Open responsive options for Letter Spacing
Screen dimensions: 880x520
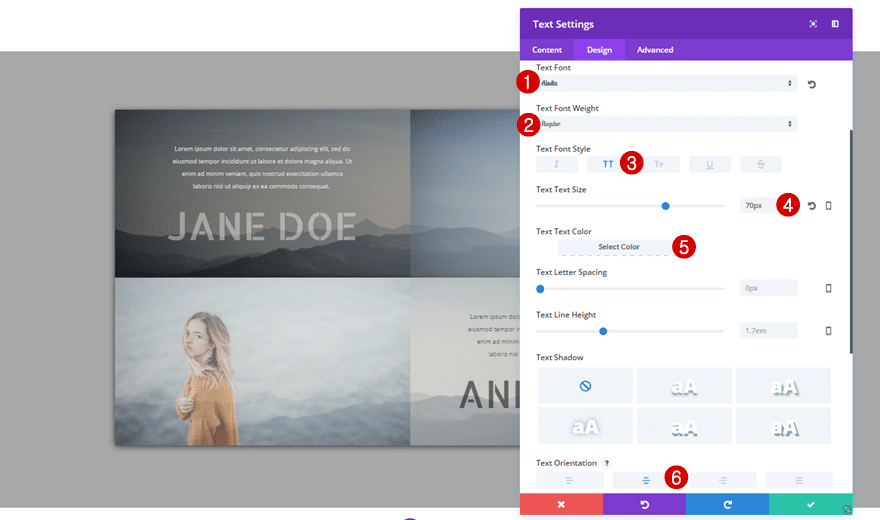click(x=828, y=288)
